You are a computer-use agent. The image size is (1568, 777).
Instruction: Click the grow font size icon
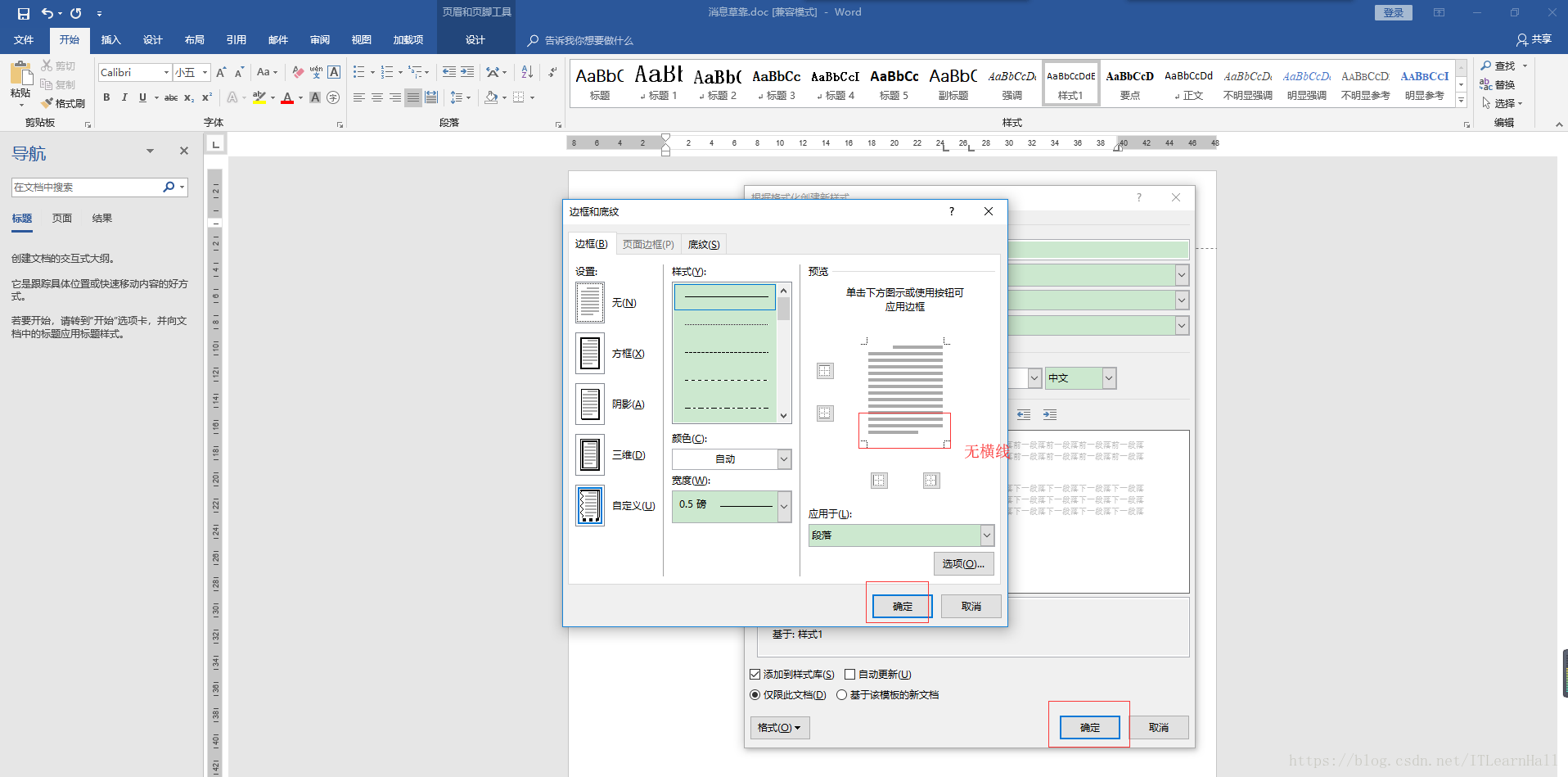pyautogui.click(x=221, y=72)
